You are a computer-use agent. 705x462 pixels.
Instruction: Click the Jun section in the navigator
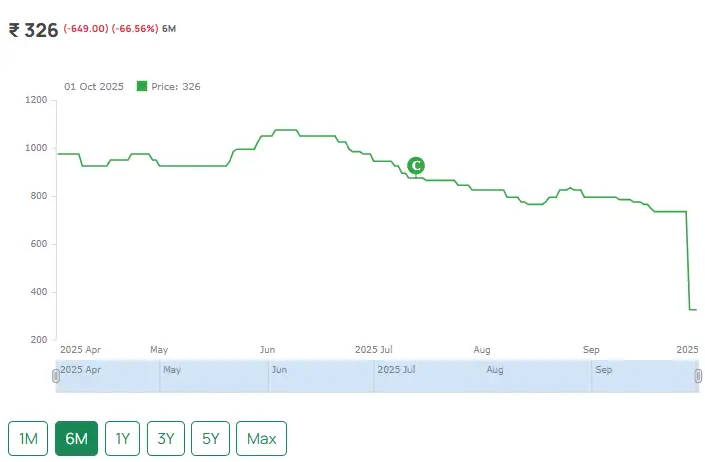click(322, 376)
